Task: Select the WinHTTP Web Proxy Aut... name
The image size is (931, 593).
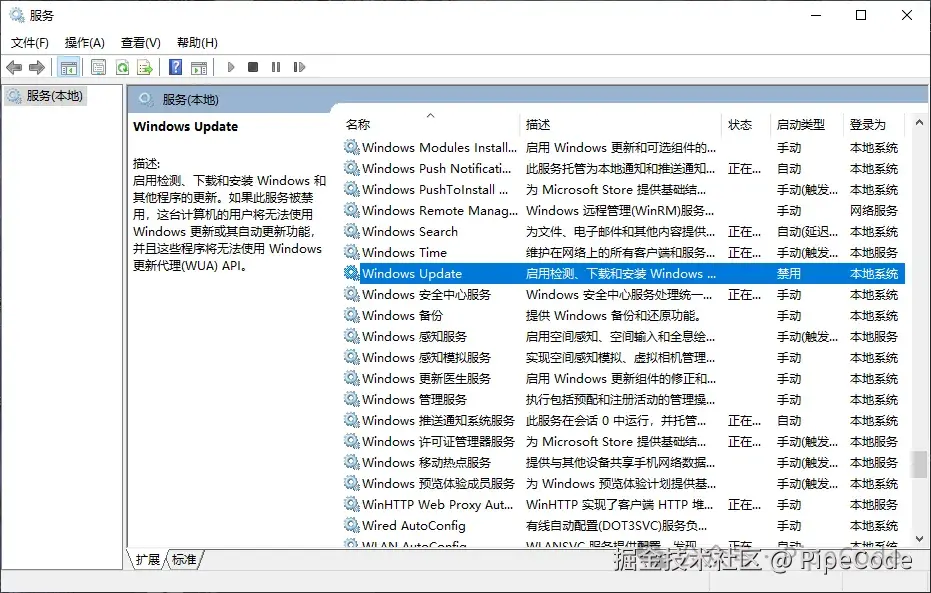Action: tap(437, 505)
